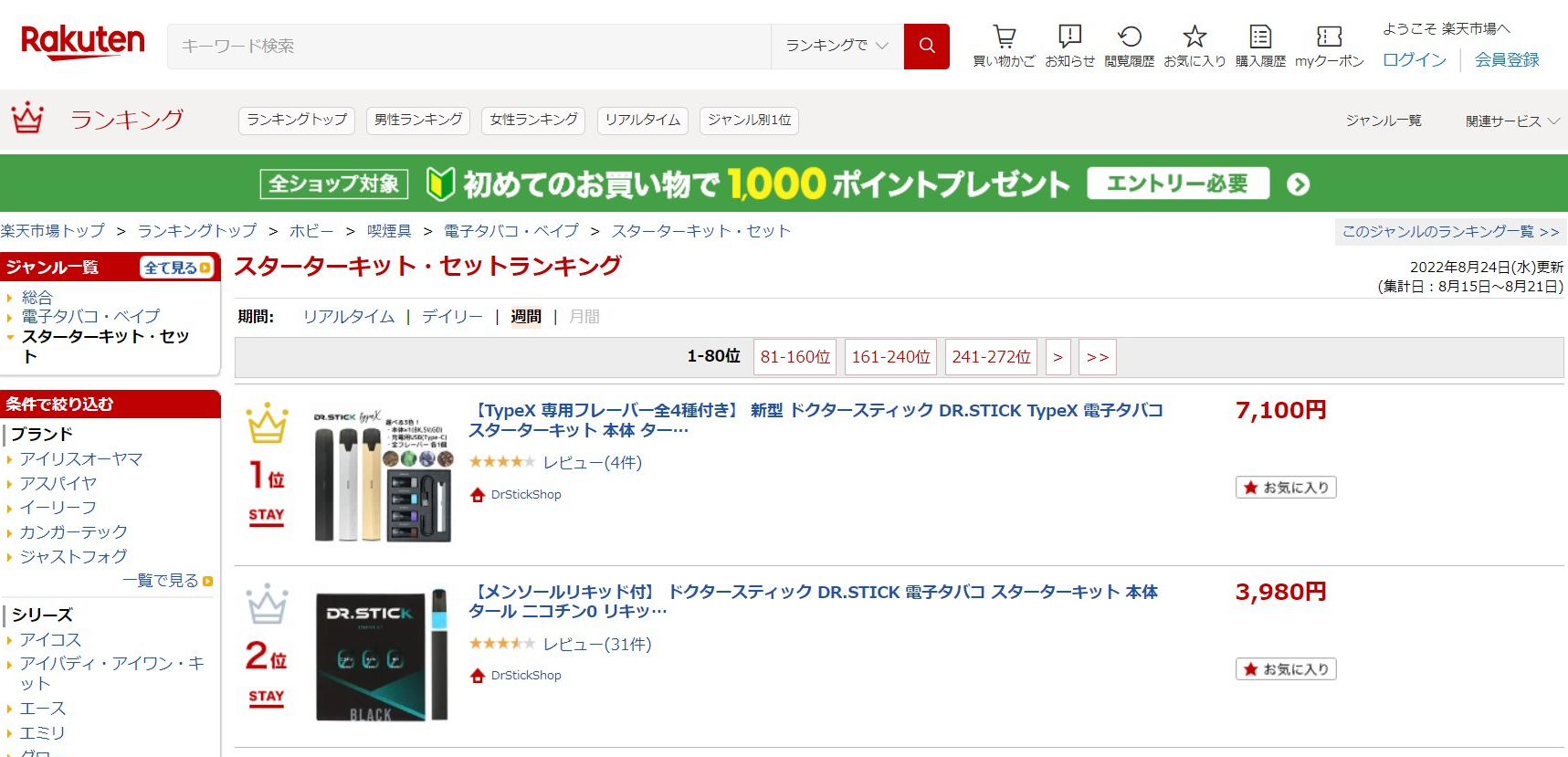The image size is (1568, 757).
Task: Click the single next-page arrow button
Action: tap(1058, 357)
